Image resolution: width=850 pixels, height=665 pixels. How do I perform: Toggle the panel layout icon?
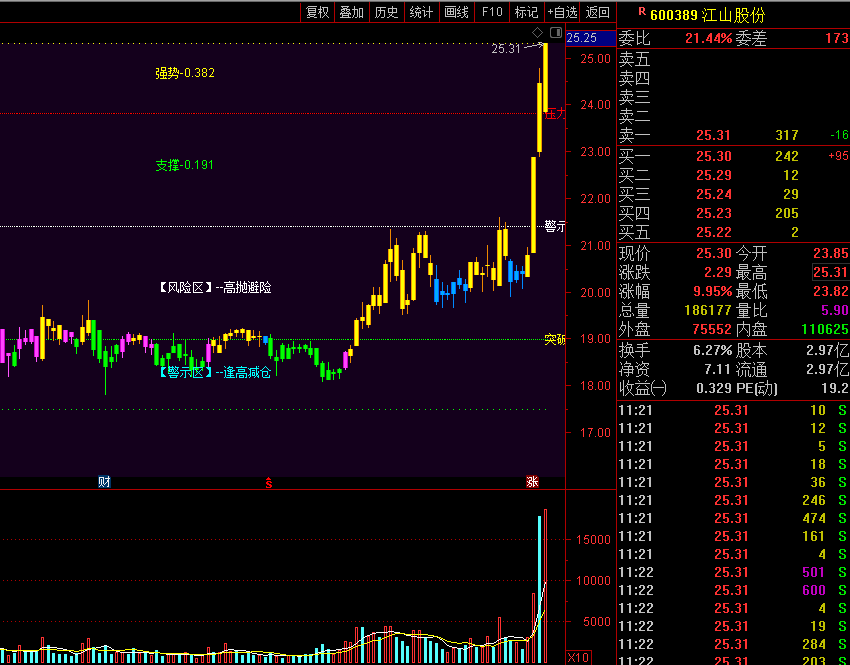[556, 32]
